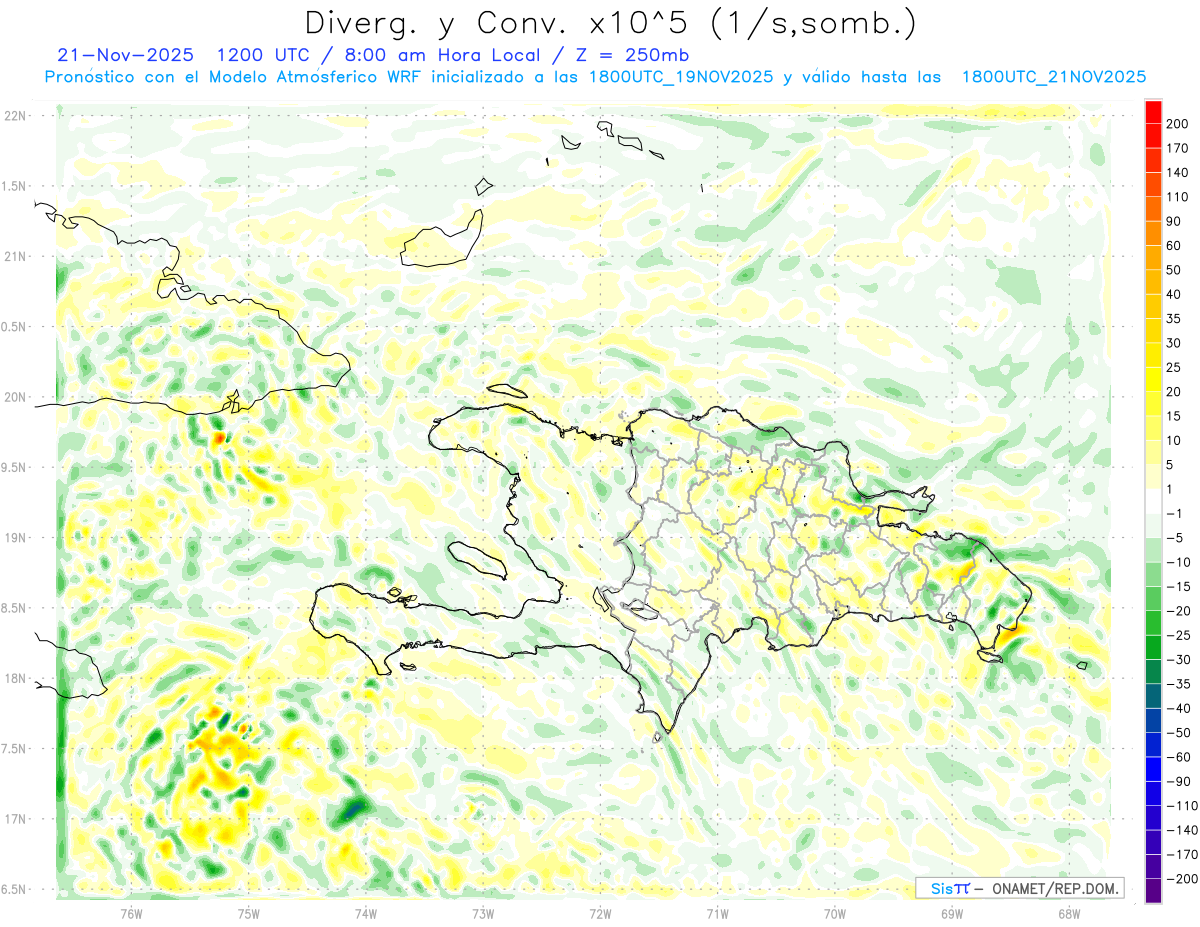The width and height of the screenshot is (1200, 927).
Task: Click the '1.5N' latitude label
Action: [14, 186]
